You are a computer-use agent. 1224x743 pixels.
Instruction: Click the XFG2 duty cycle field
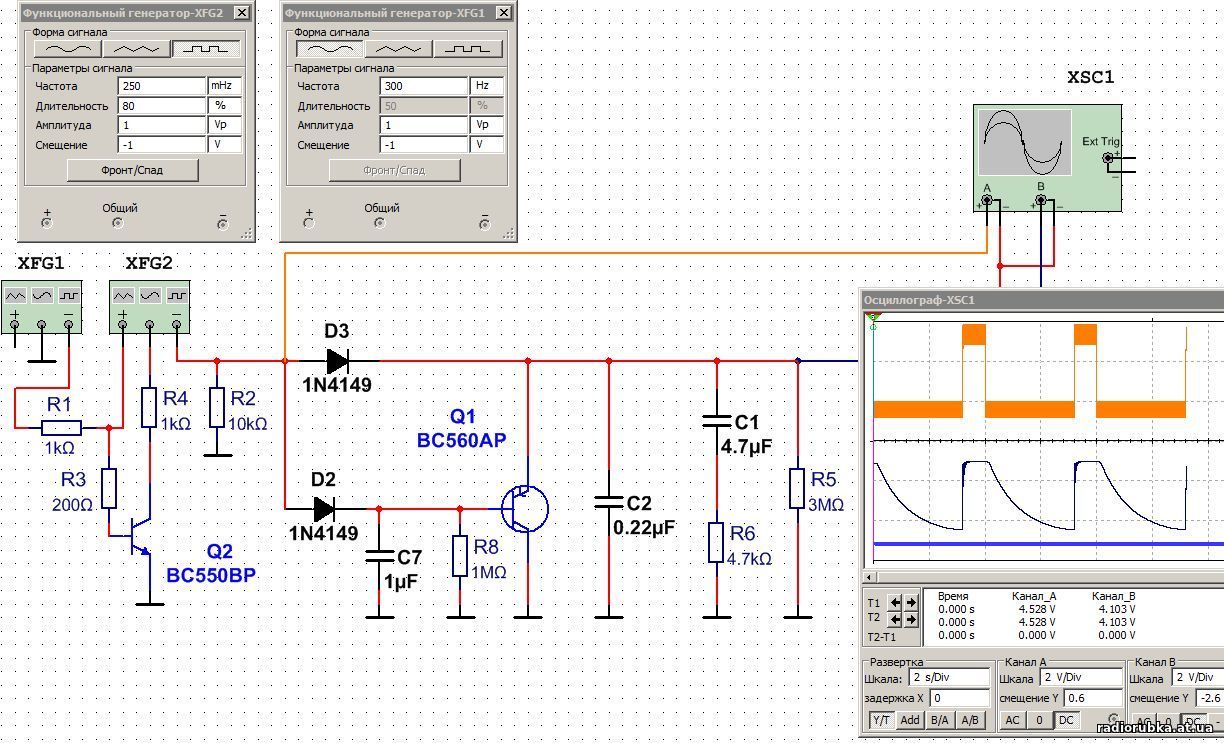(161, 106)
